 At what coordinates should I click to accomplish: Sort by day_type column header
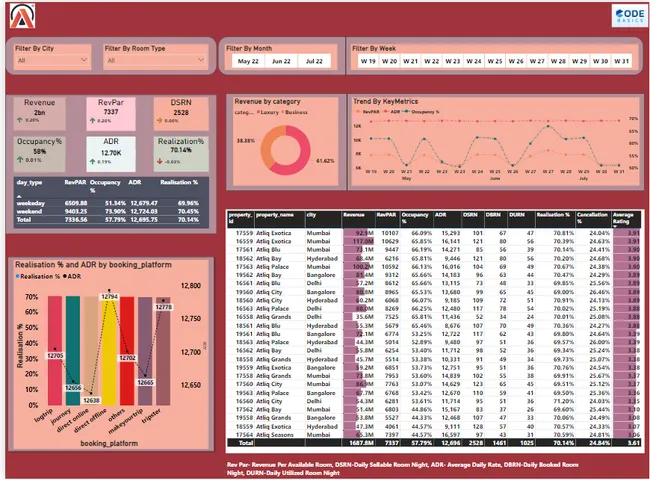tap(29, 182)
